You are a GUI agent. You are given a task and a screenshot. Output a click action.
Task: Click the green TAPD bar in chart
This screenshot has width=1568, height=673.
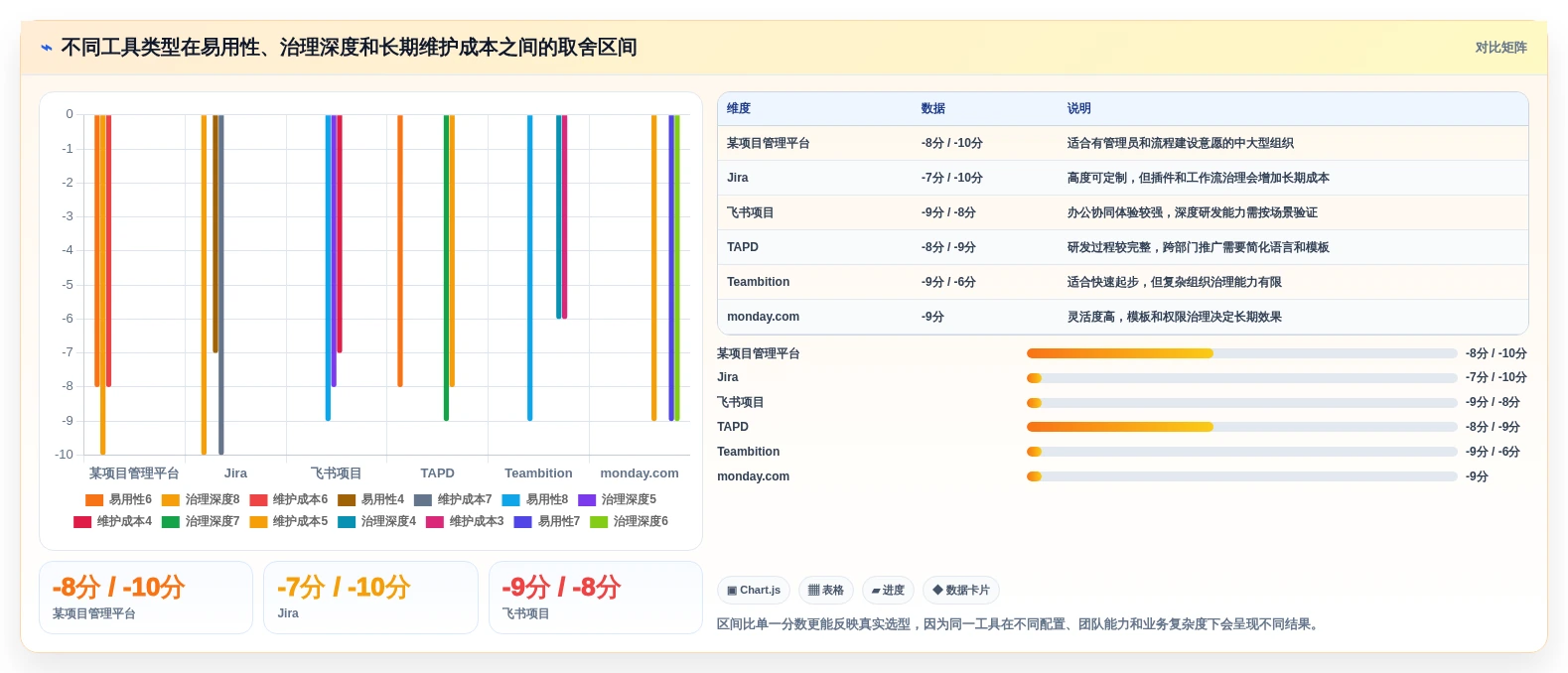click(446, 268)
